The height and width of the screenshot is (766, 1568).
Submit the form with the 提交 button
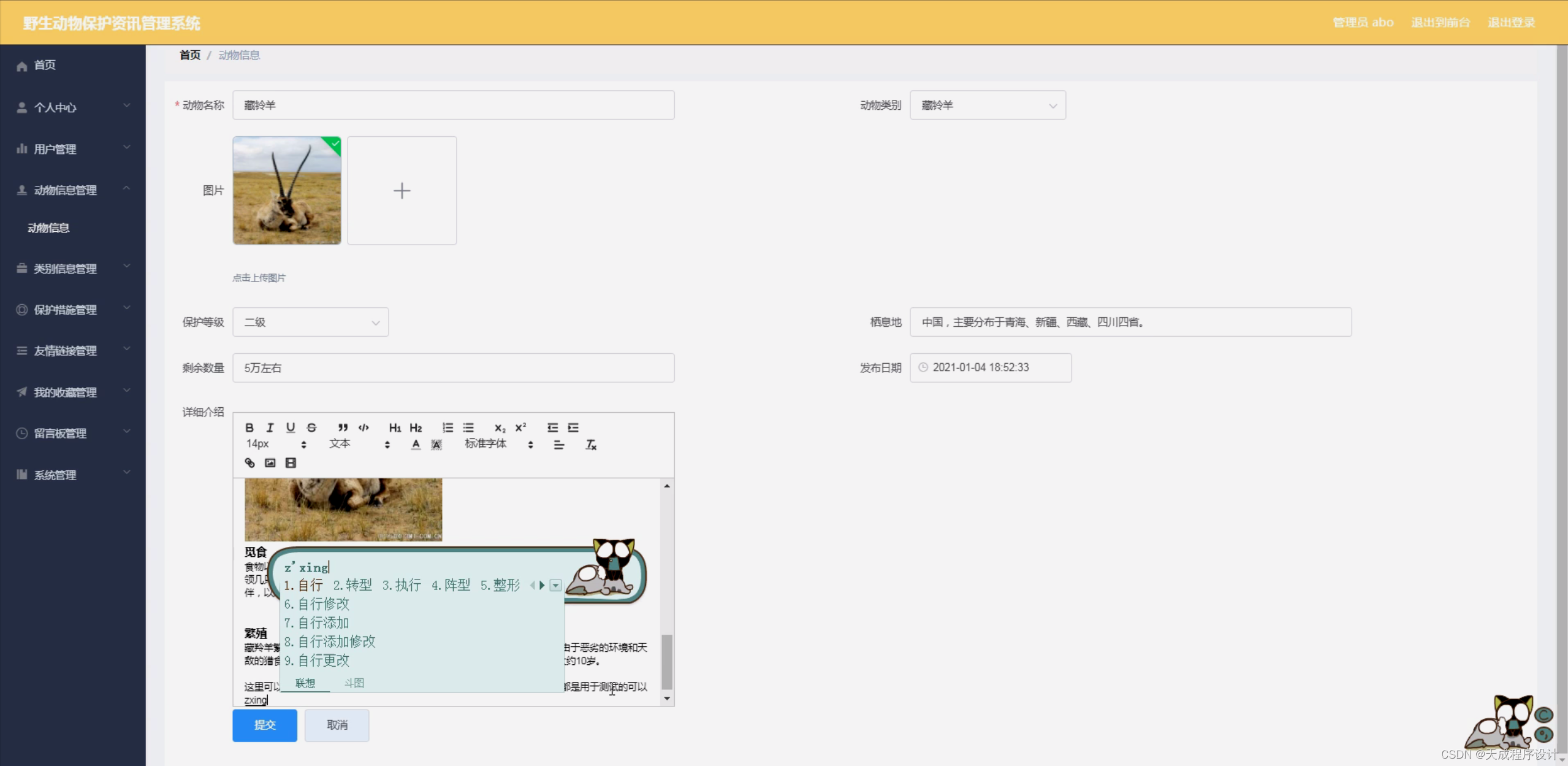[x=264, y=725]
